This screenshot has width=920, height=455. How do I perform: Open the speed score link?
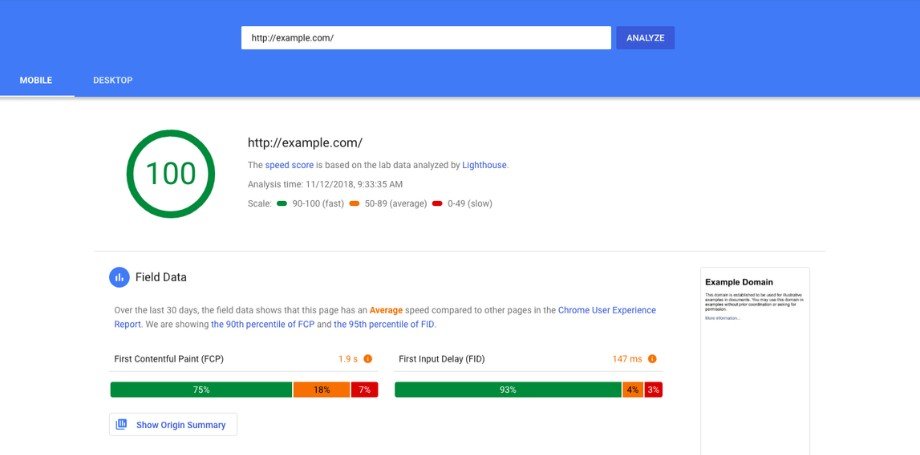click(289, 165)
